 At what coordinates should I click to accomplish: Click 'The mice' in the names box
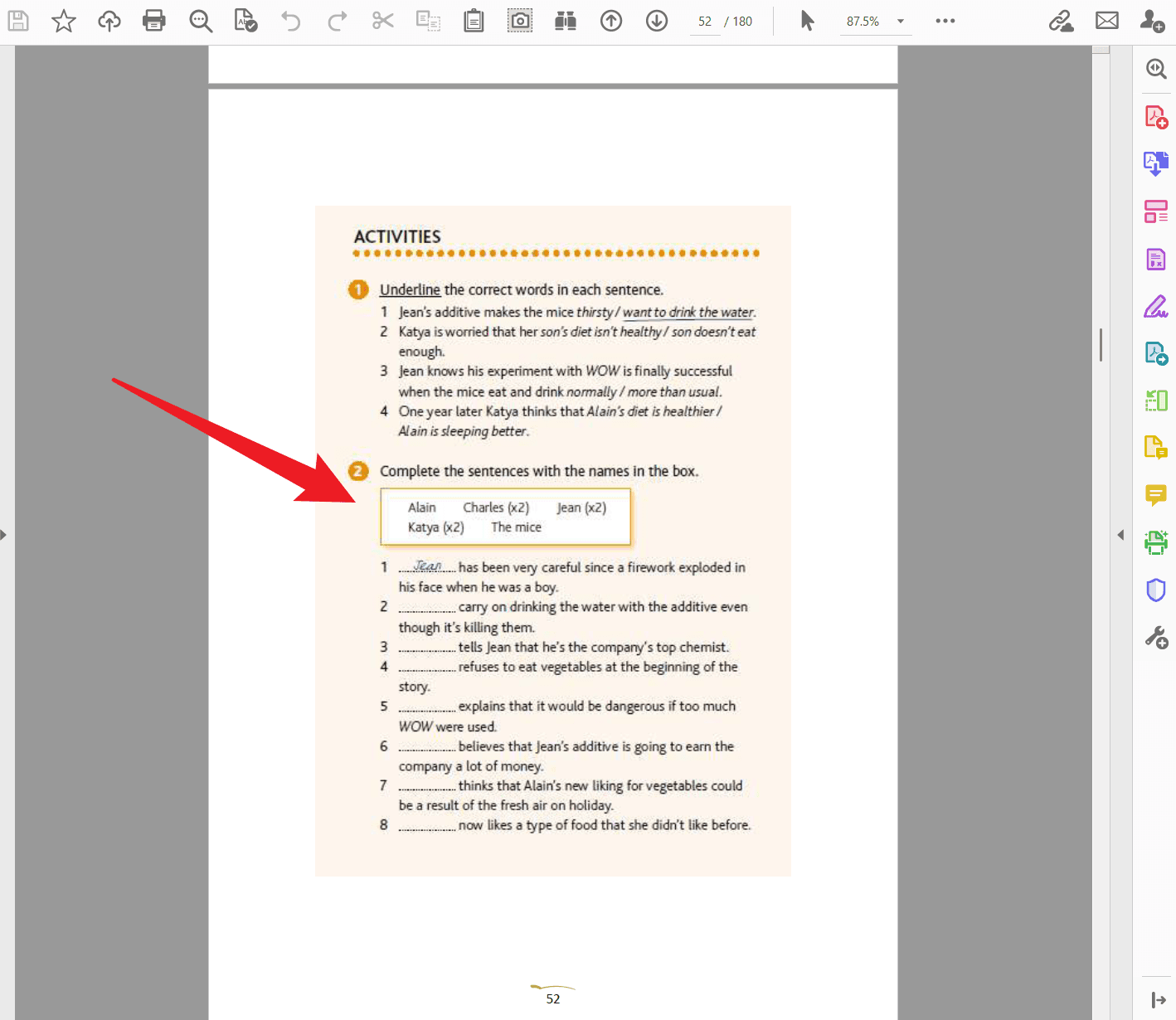pos(516,527)
